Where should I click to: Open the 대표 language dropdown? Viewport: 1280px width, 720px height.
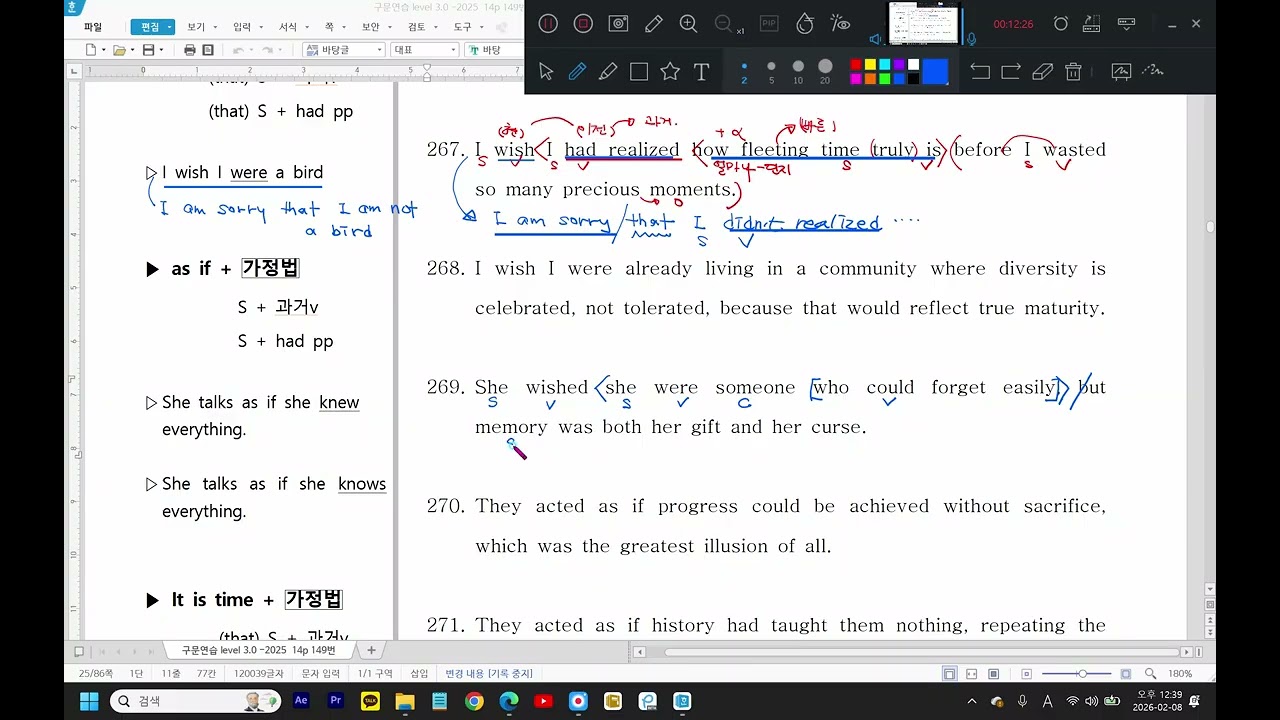click(424, 50)
